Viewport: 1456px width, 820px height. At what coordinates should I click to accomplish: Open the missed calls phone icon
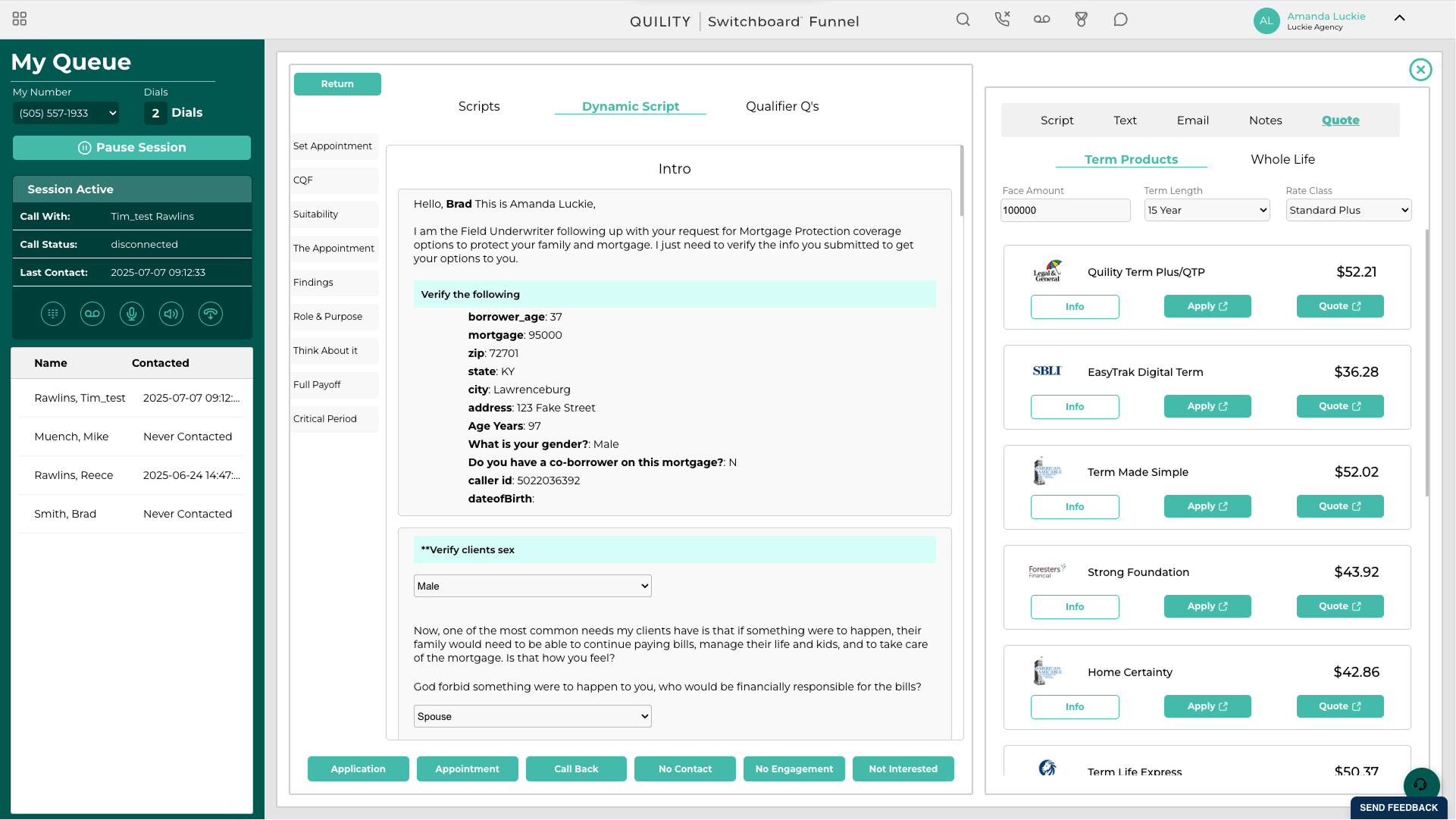(x=1002, y=20)
